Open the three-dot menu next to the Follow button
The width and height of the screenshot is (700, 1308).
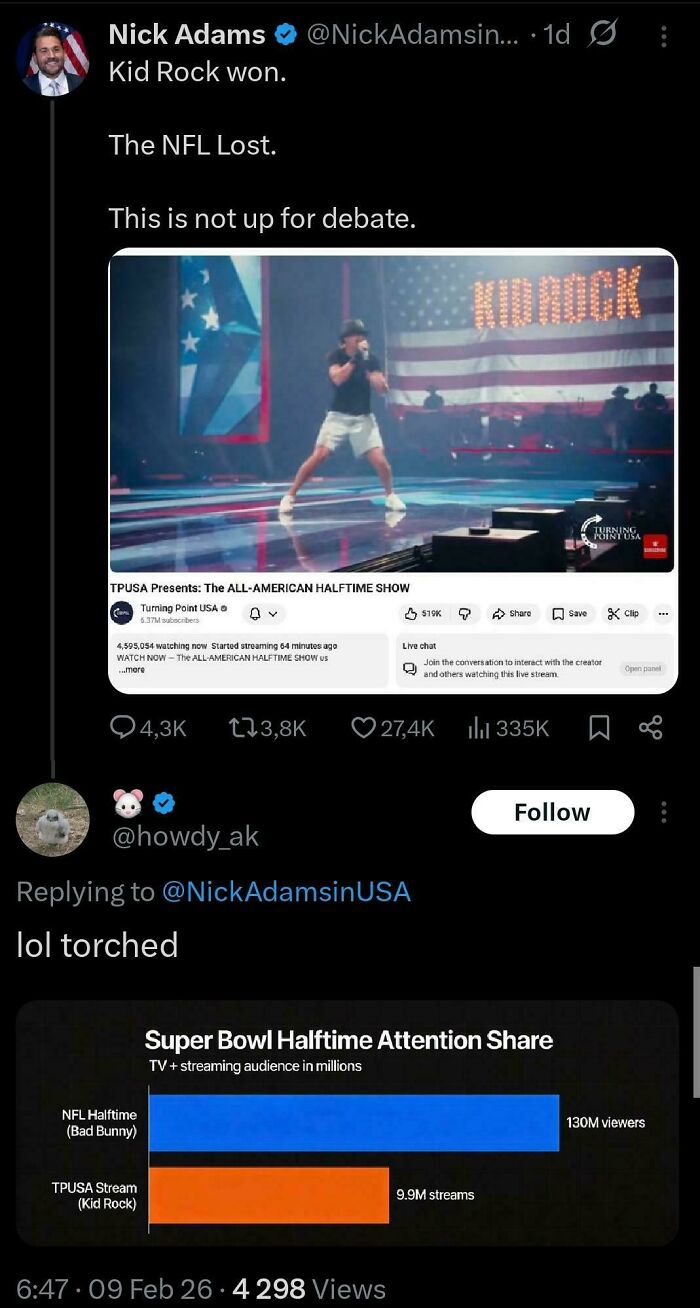664,812
